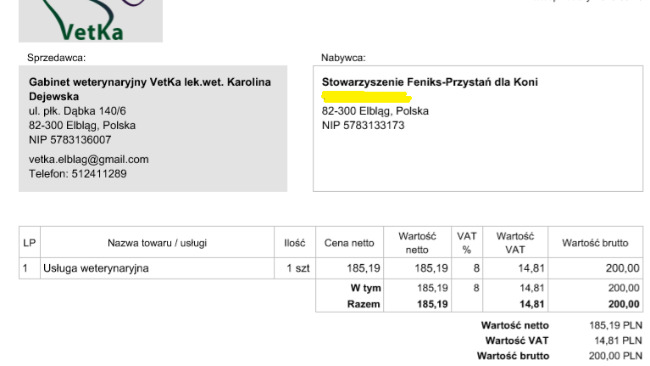
Task: Click the Wartość brutto 200,00 PLN summary
Action: pos(560,356)
